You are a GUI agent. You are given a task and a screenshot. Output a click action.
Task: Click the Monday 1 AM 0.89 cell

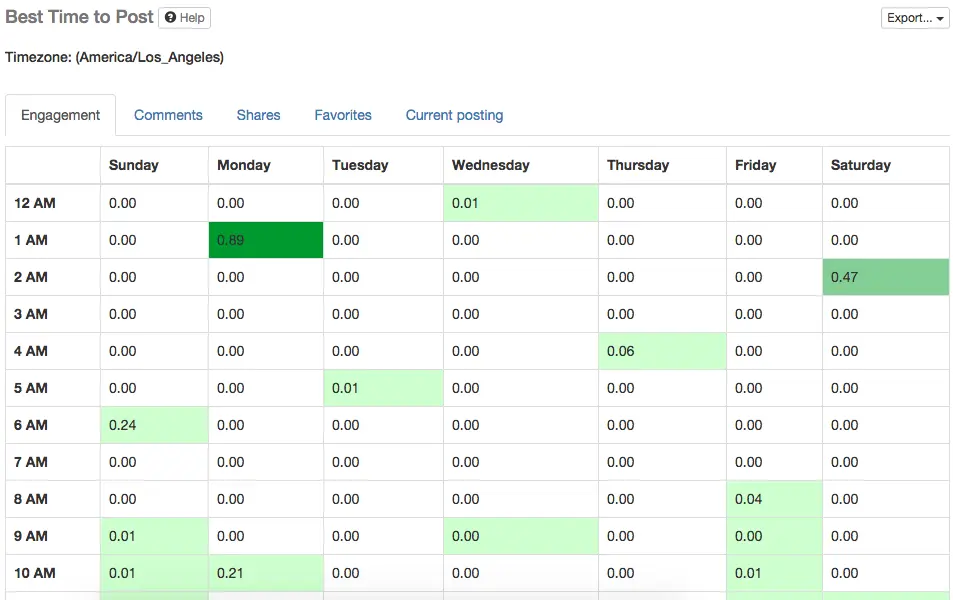tap(266, 240)
